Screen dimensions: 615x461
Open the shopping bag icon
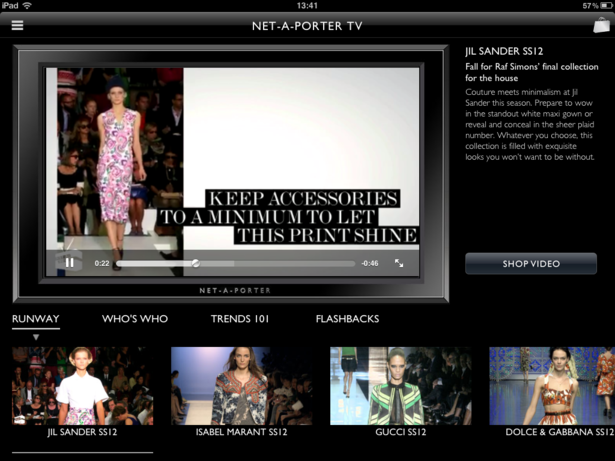point(601,25)
